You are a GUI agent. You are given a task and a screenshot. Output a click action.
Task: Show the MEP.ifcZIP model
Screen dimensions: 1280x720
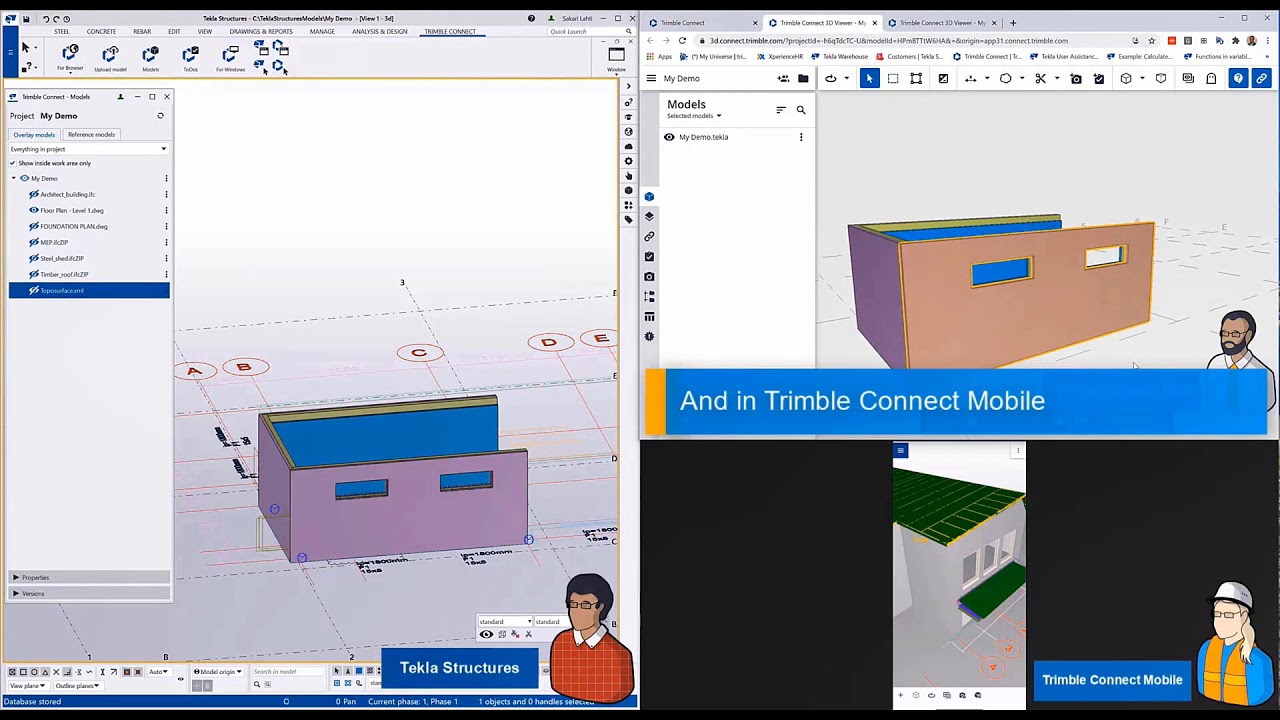(34, 242)
